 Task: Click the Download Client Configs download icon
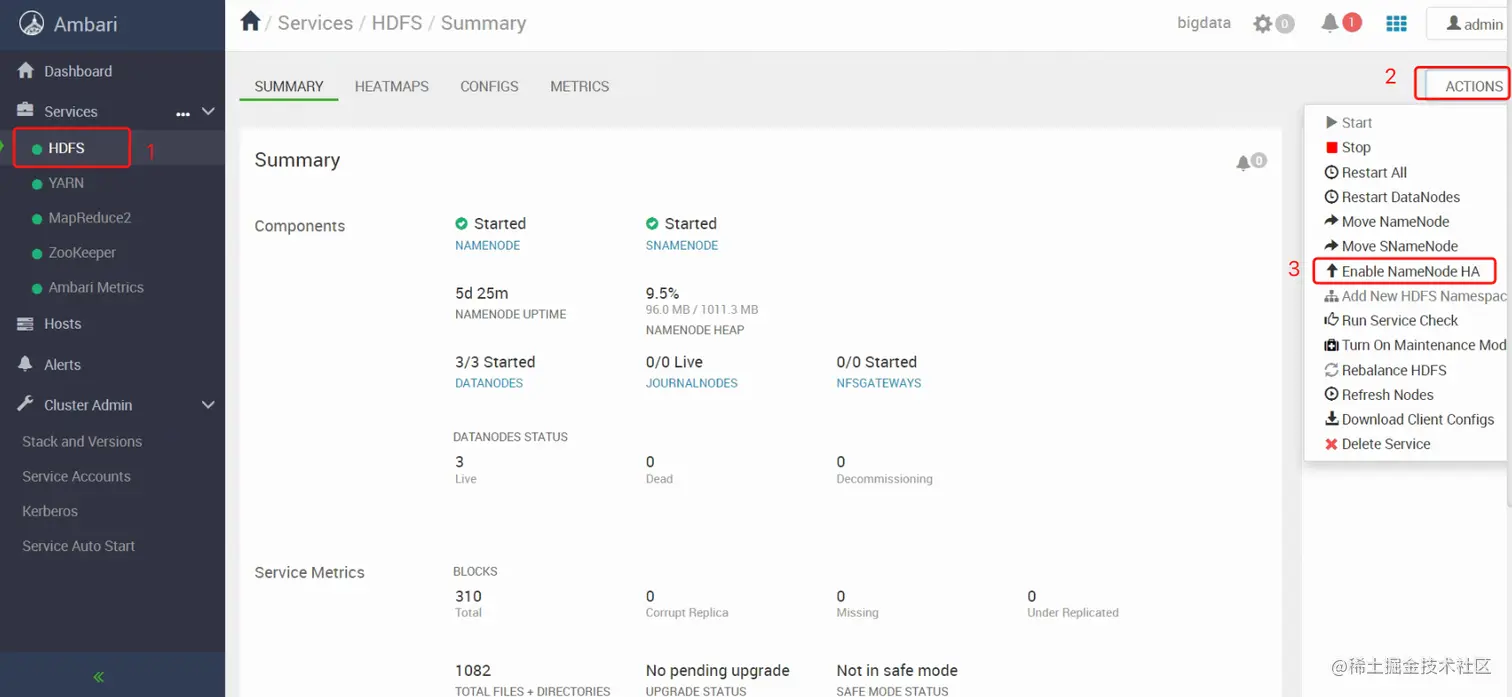pyautogui.click(x=1331, y=419)
